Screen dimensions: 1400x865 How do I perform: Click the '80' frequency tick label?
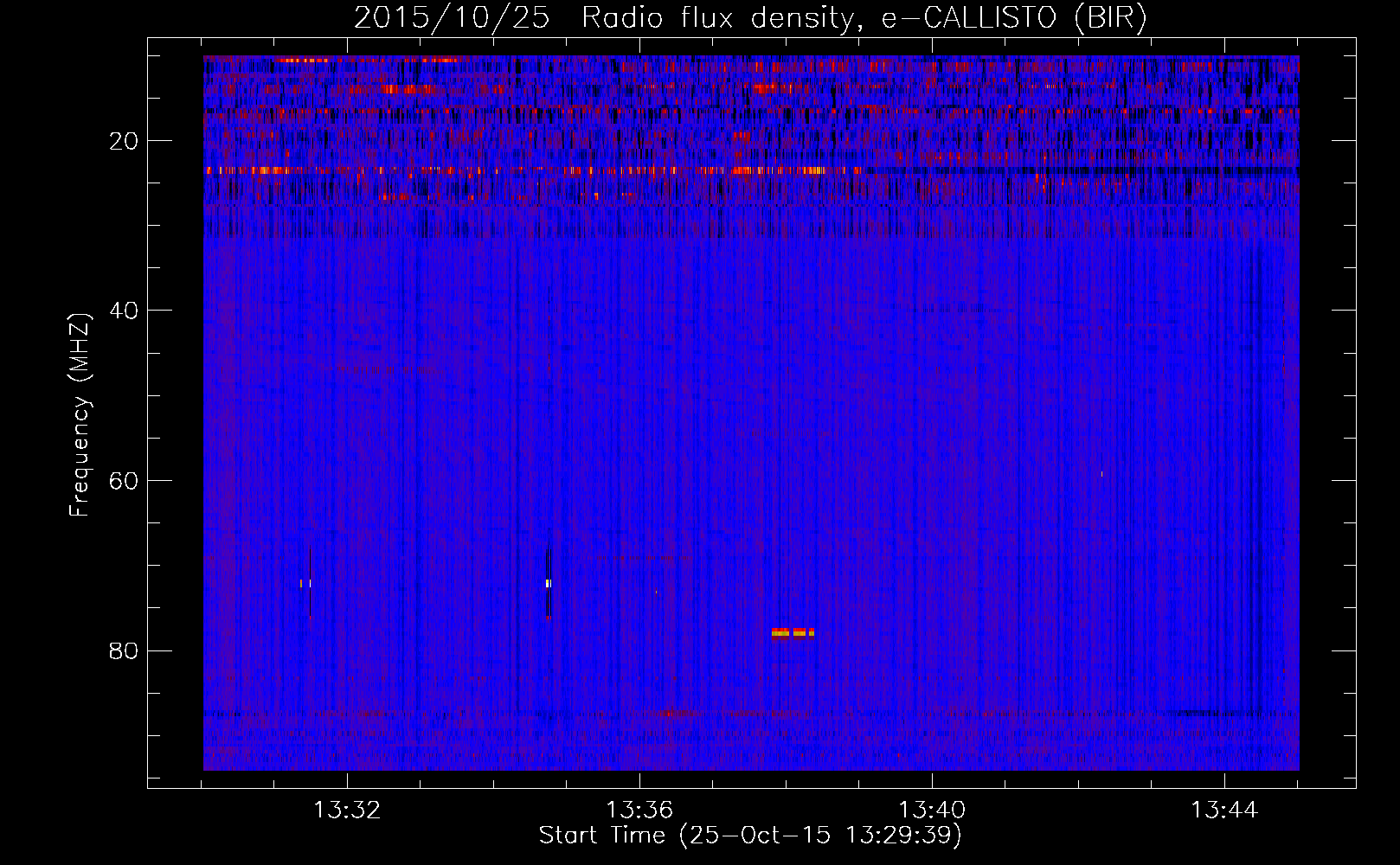coord(125,650)
